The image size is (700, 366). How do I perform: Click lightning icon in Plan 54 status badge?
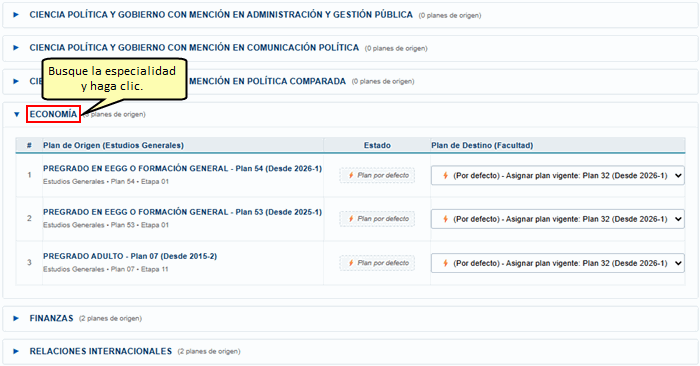351,175
